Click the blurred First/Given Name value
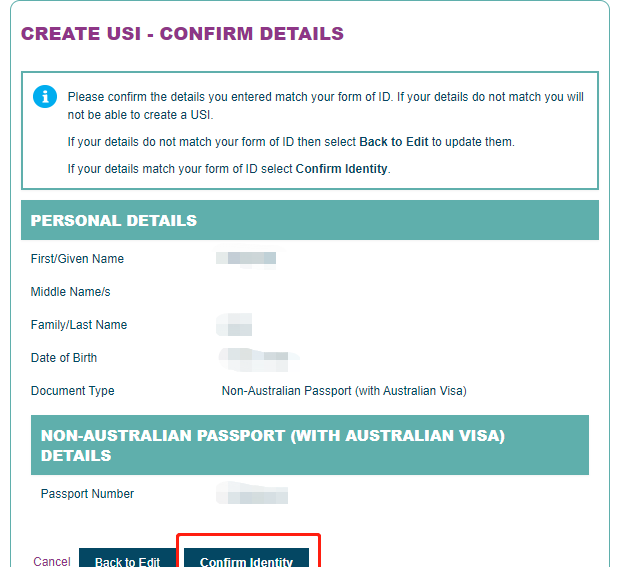 click(246, 258)
